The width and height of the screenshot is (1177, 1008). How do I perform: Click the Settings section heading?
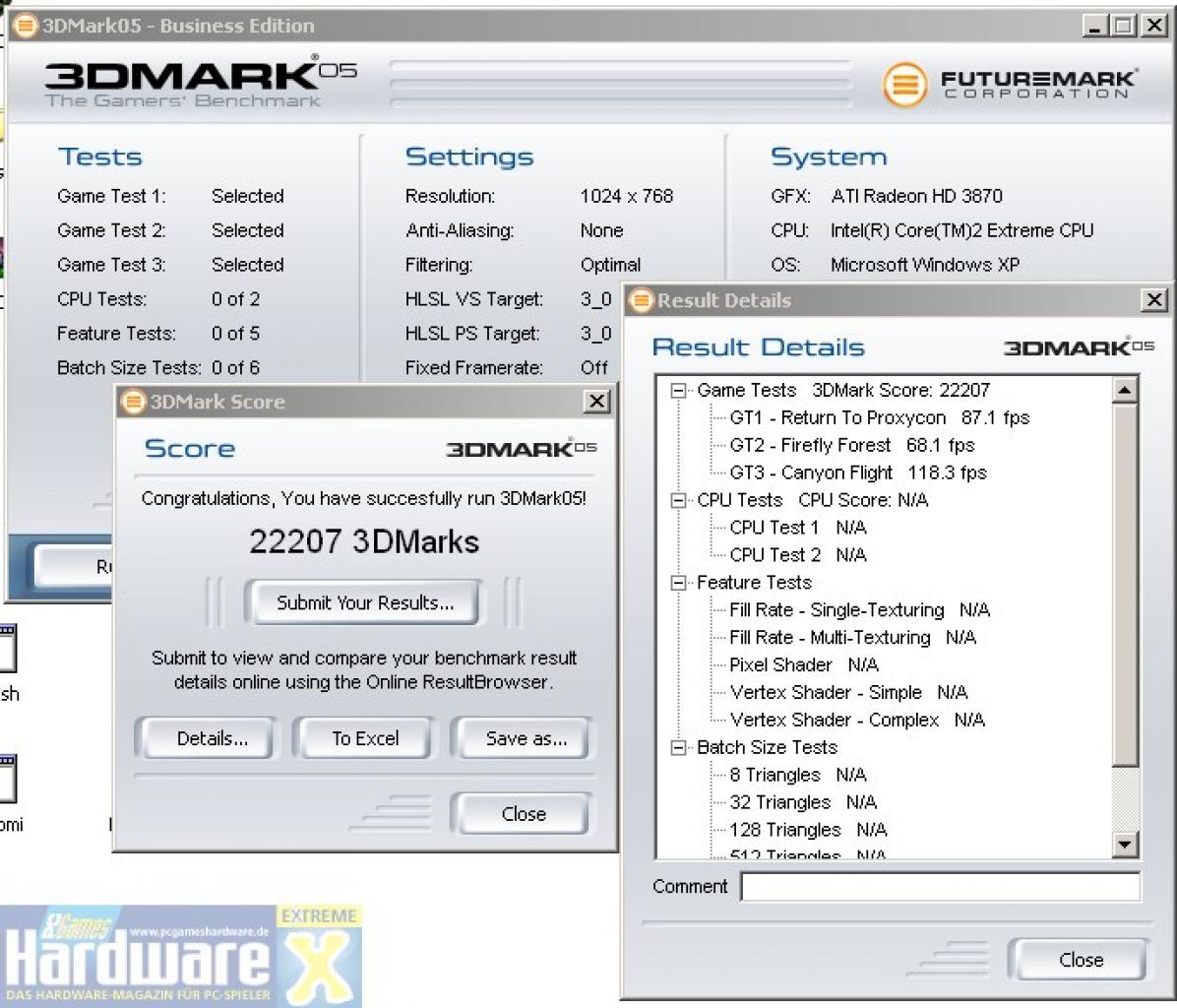[469, 157]
